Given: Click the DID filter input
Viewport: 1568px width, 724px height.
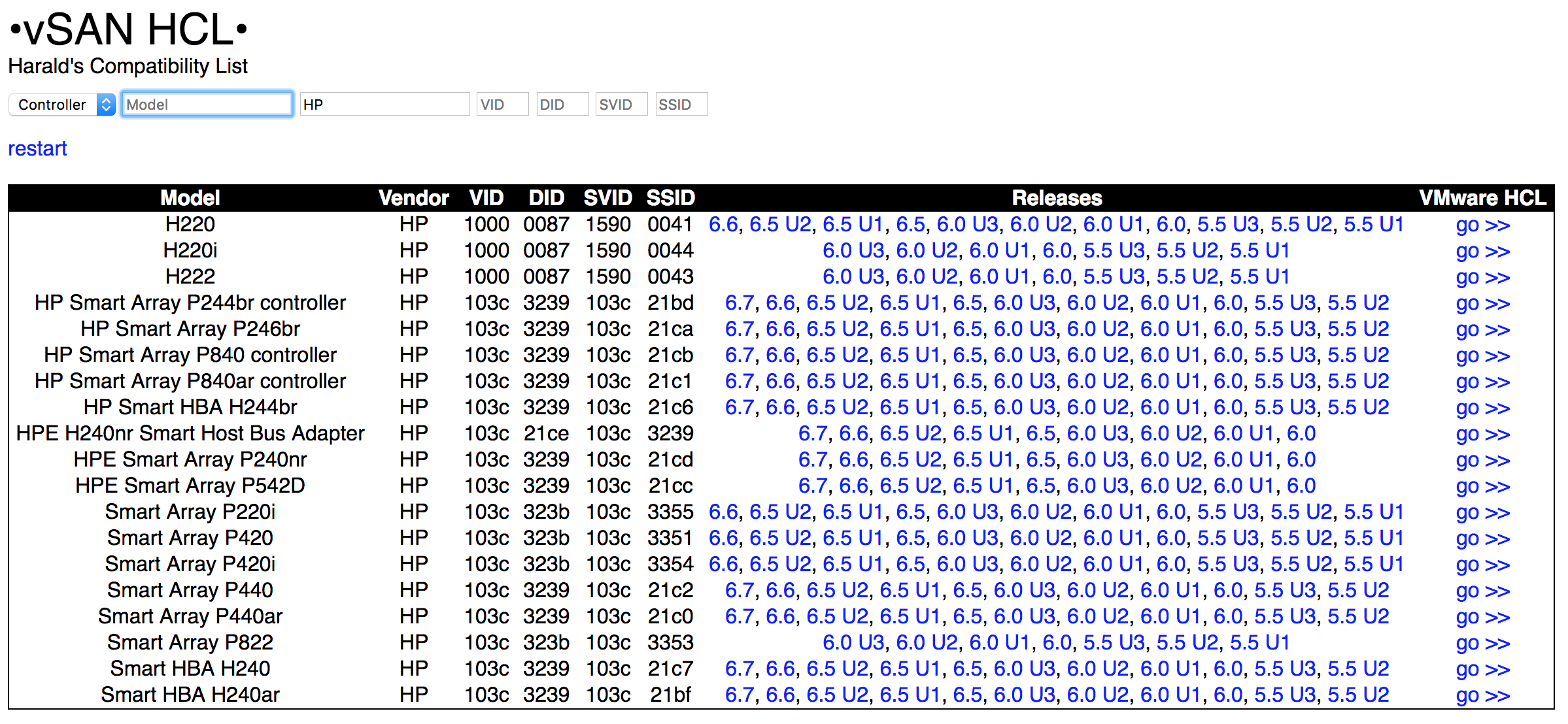Looking at the screenshot, I should pyautogui.click(x=562, y=105).
